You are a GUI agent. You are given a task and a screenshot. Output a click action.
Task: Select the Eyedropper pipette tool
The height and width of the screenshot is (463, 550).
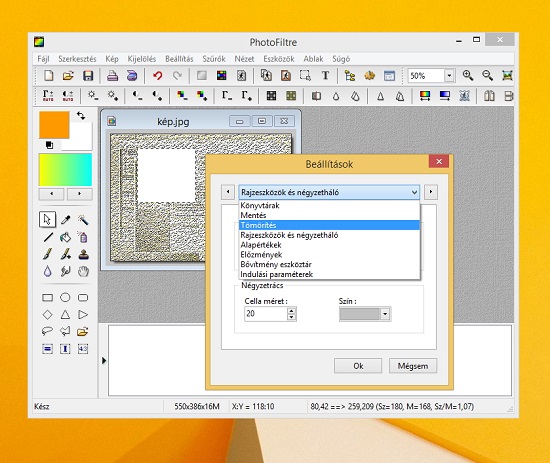tap(65, 220)
